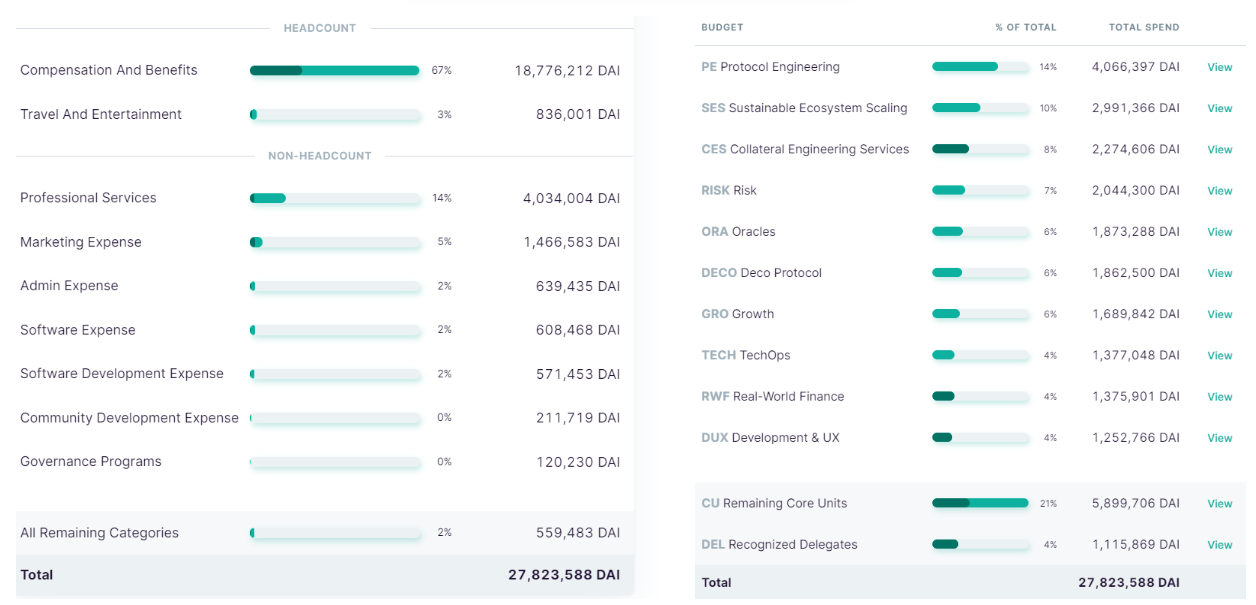Click View link in RISK row
This screenshot has width=1256, height=605.
click(1219, 191)
